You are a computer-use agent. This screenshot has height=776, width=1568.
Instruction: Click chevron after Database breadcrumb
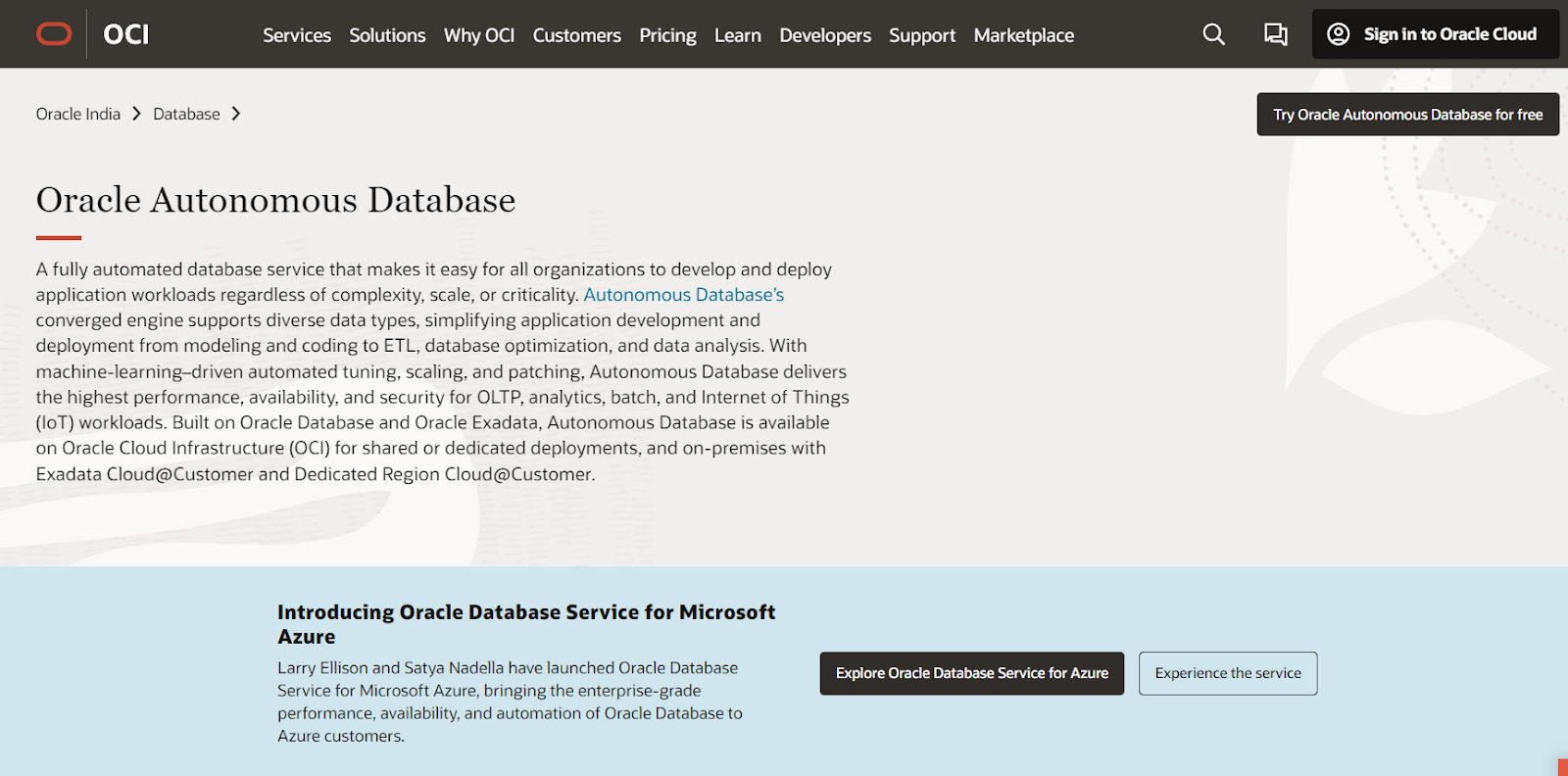pyautogui.click(x=235, y=114)
